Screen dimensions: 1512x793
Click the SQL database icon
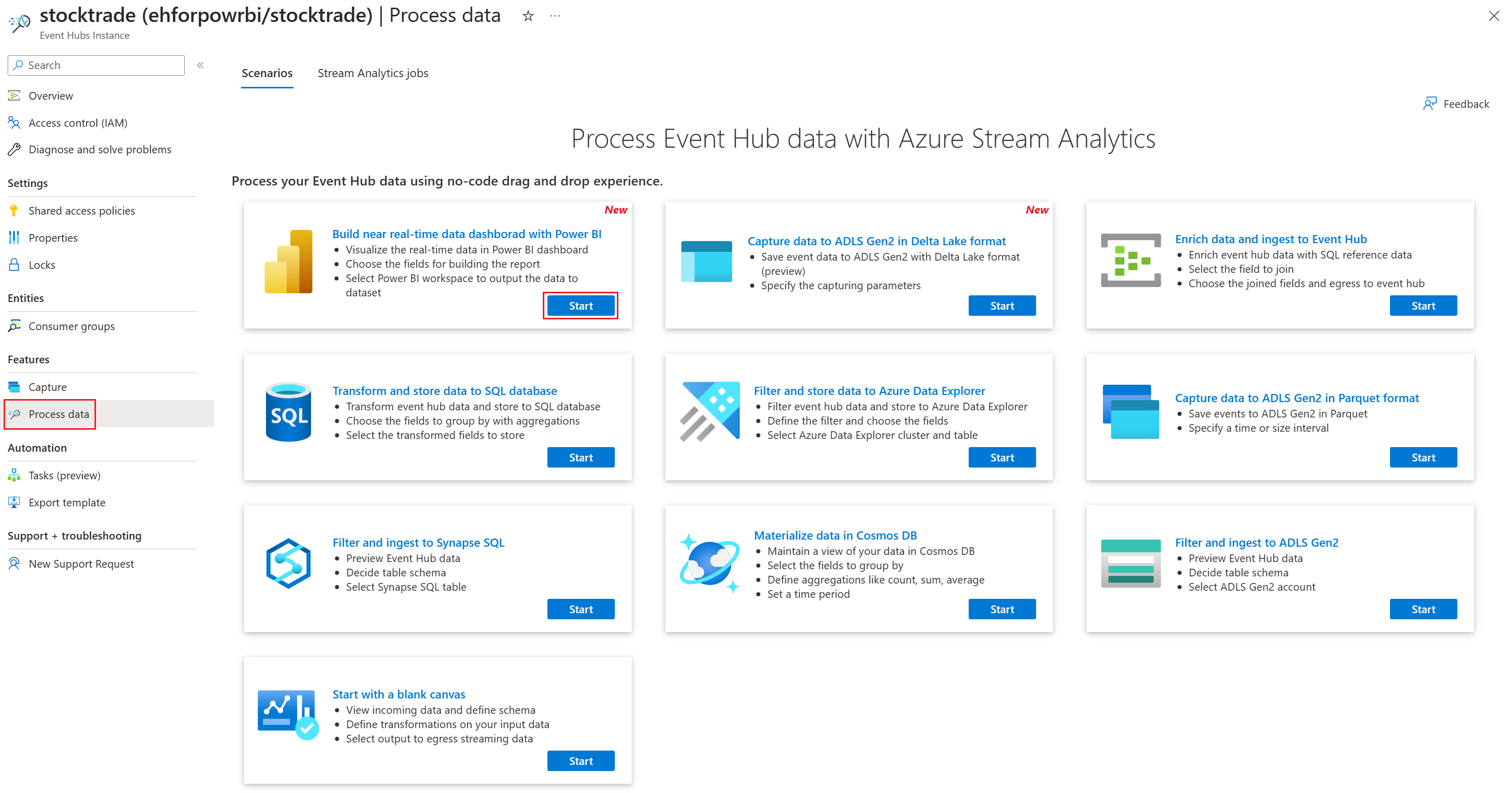288,412
